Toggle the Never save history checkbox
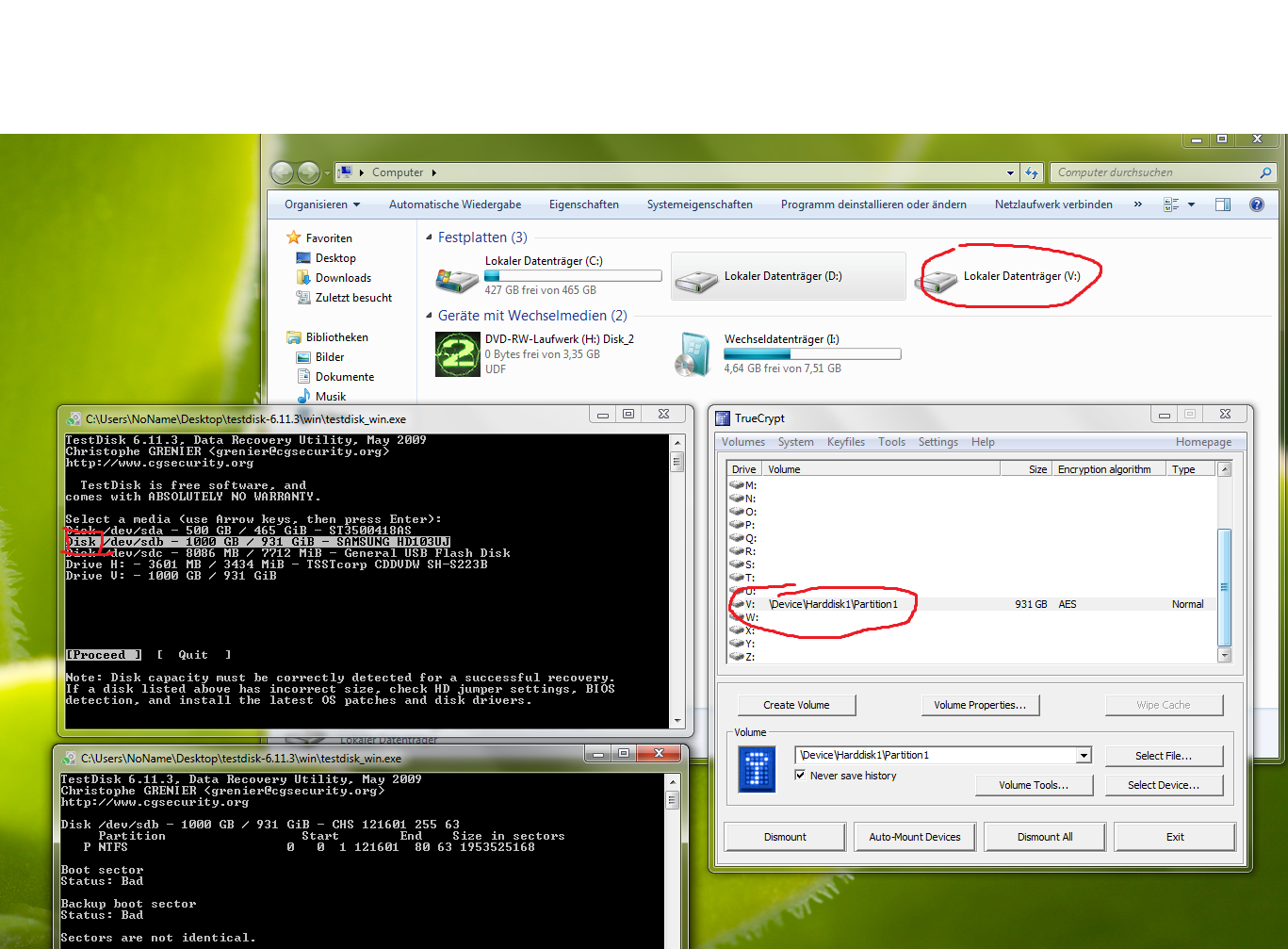The height and width of the screenshot is (949, 1288). click(800, 776)
